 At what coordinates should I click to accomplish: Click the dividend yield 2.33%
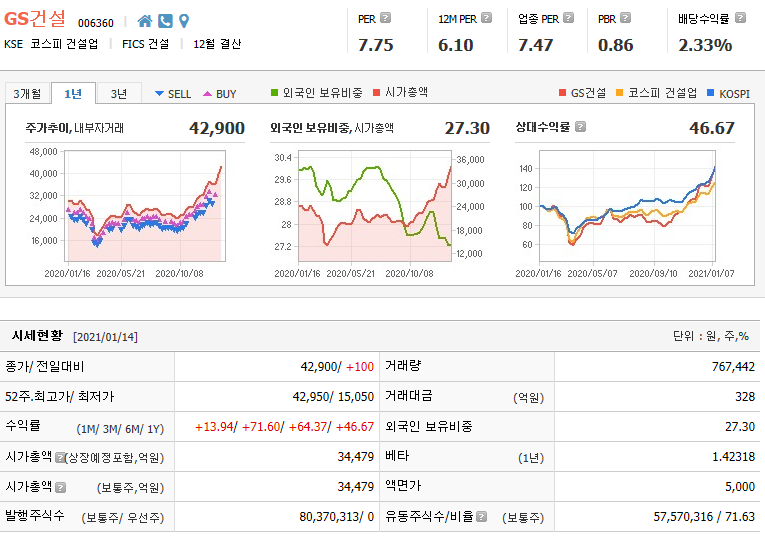(705, 45)
